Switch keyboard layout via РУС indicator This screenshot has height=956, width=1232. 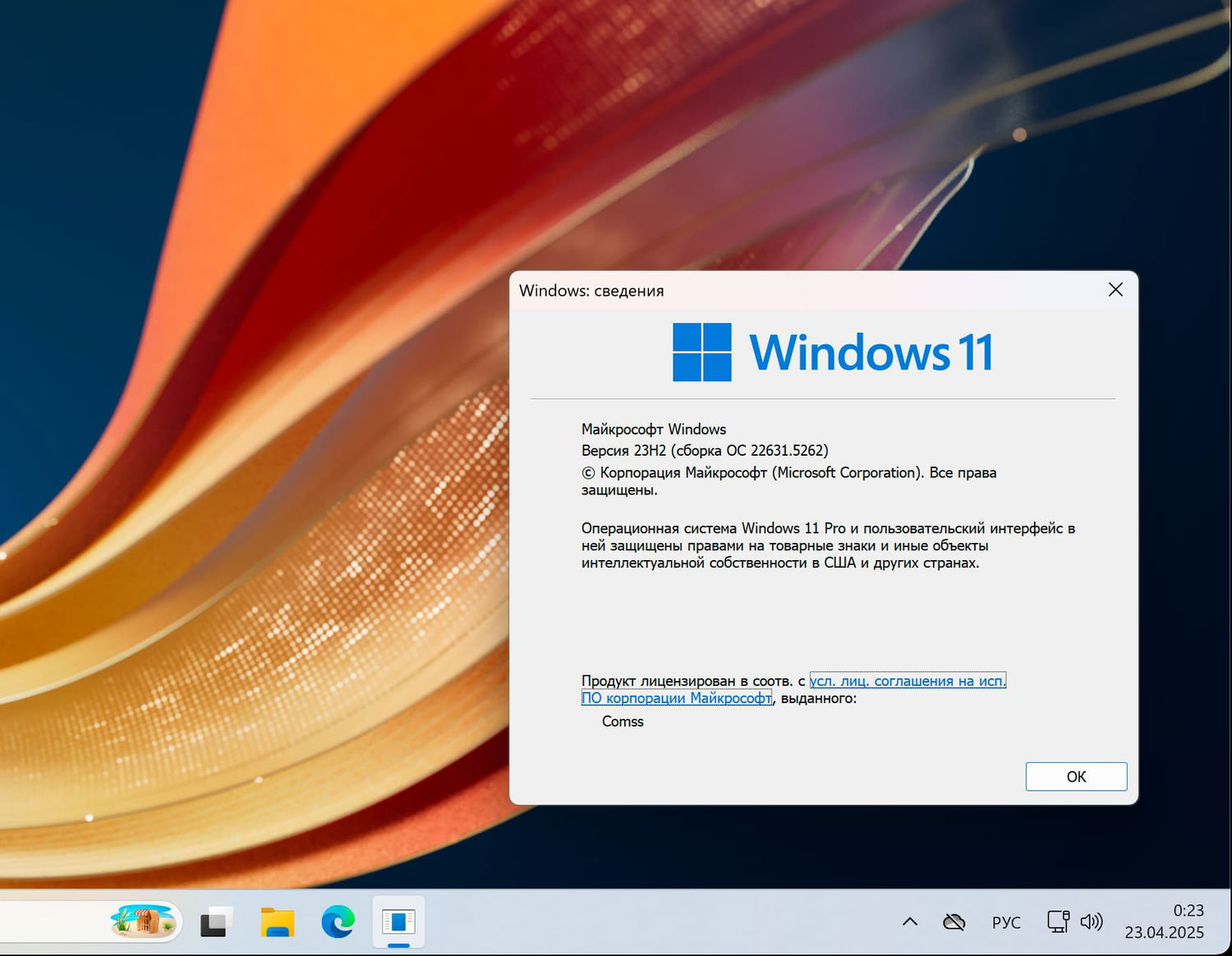click(x=1006, y=922)
